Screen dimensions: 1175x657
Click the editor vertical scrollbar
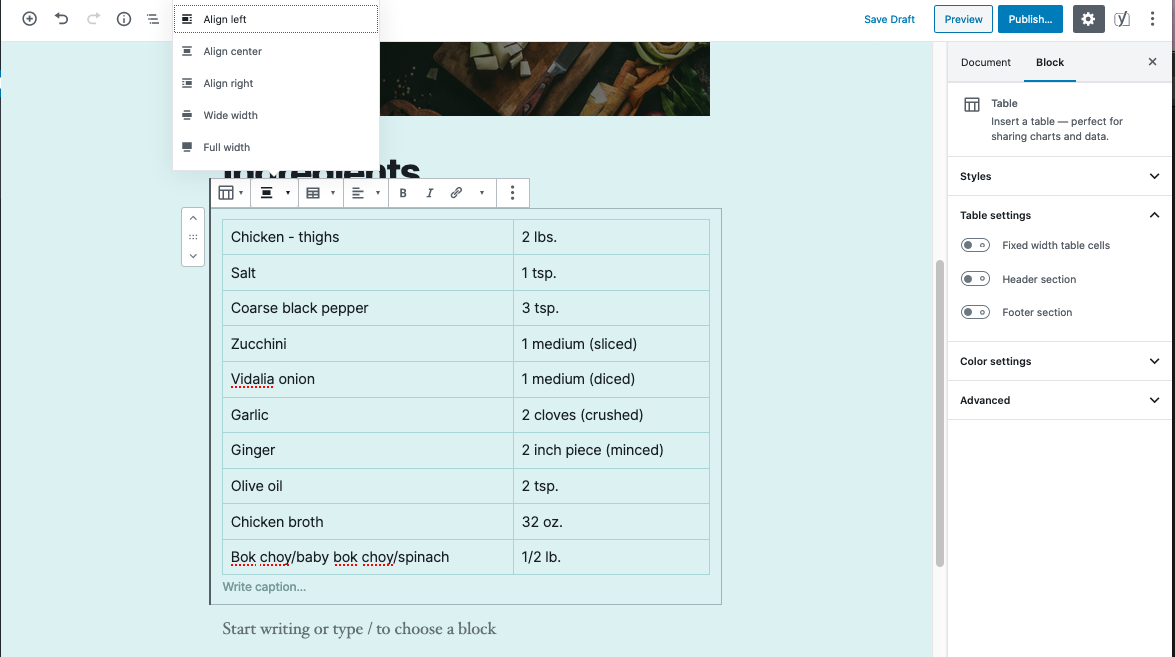click(940, 414)
